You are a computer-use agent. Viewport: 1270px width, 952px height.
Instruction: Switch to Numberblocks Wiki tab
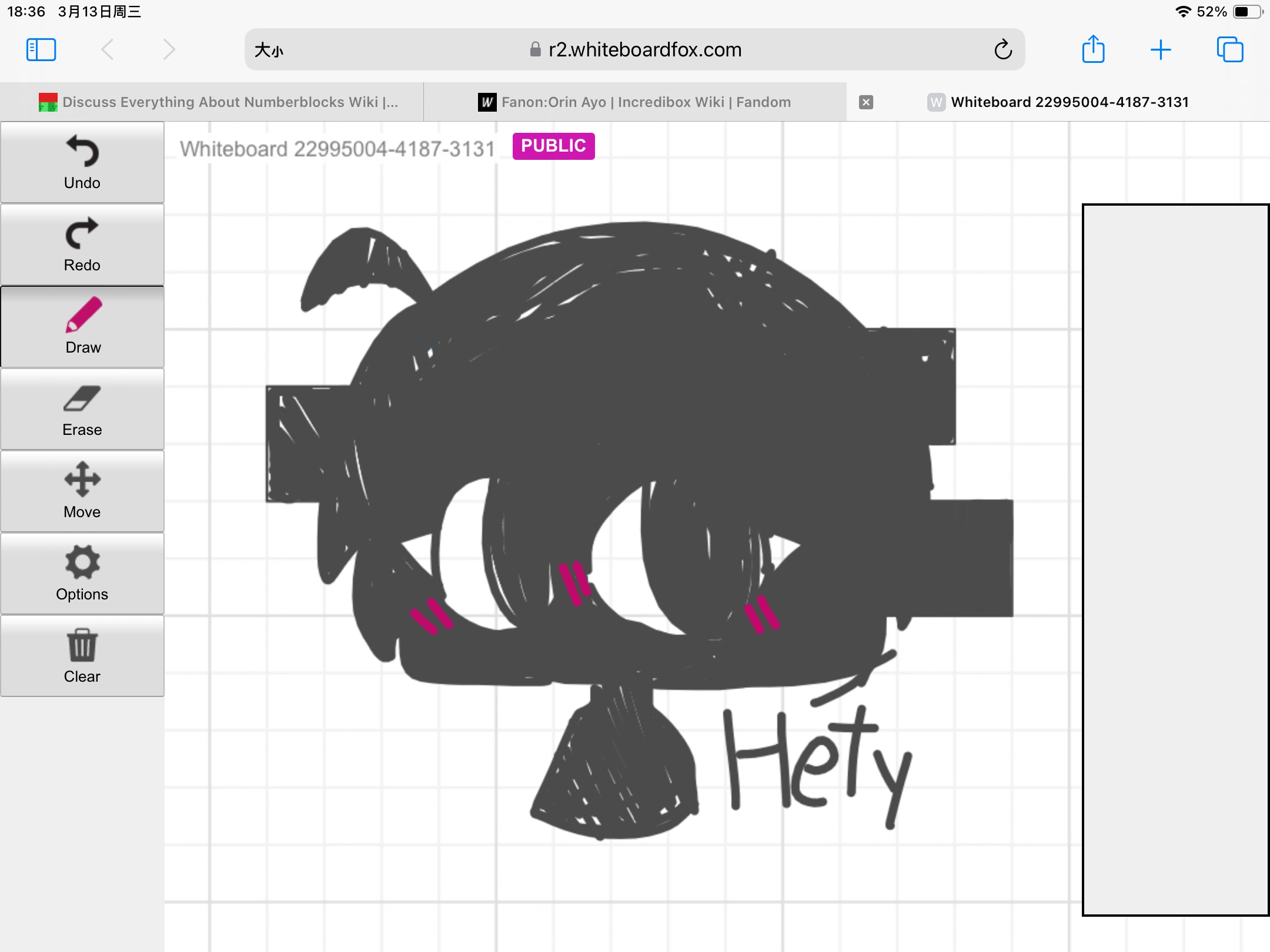(219, 102)
